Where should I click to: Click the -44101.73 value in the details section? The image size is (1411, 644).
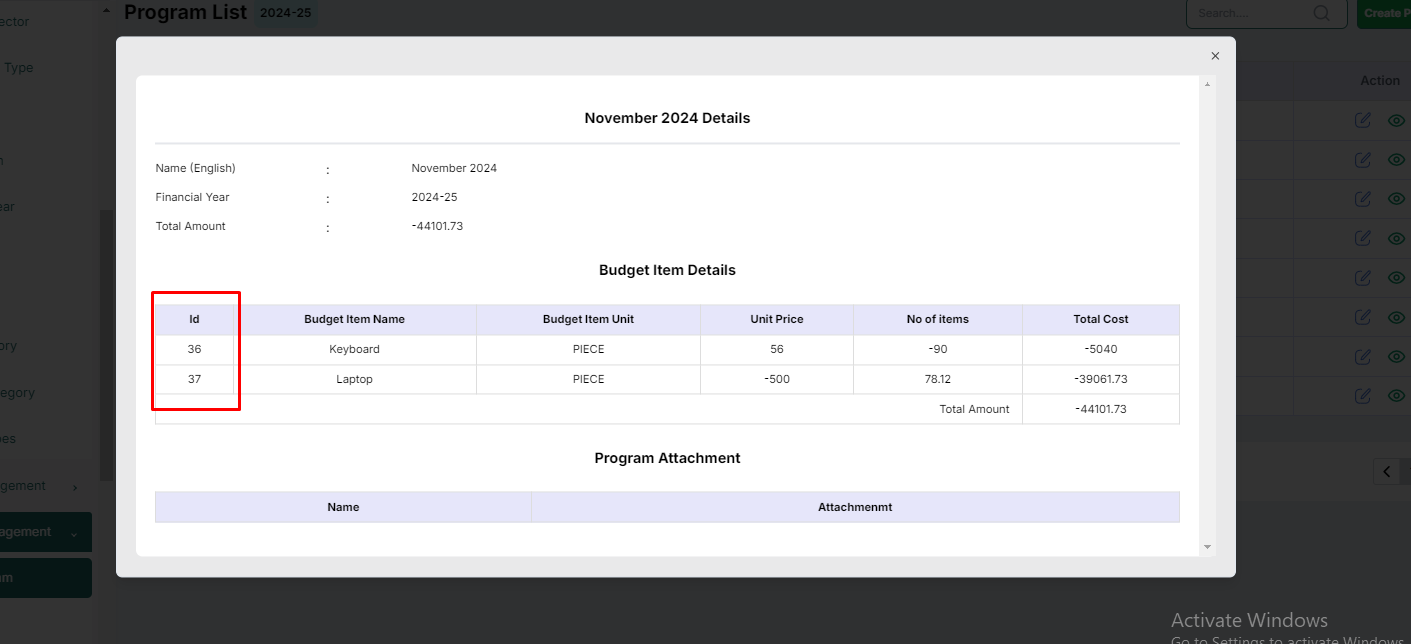tap(437, 226)
